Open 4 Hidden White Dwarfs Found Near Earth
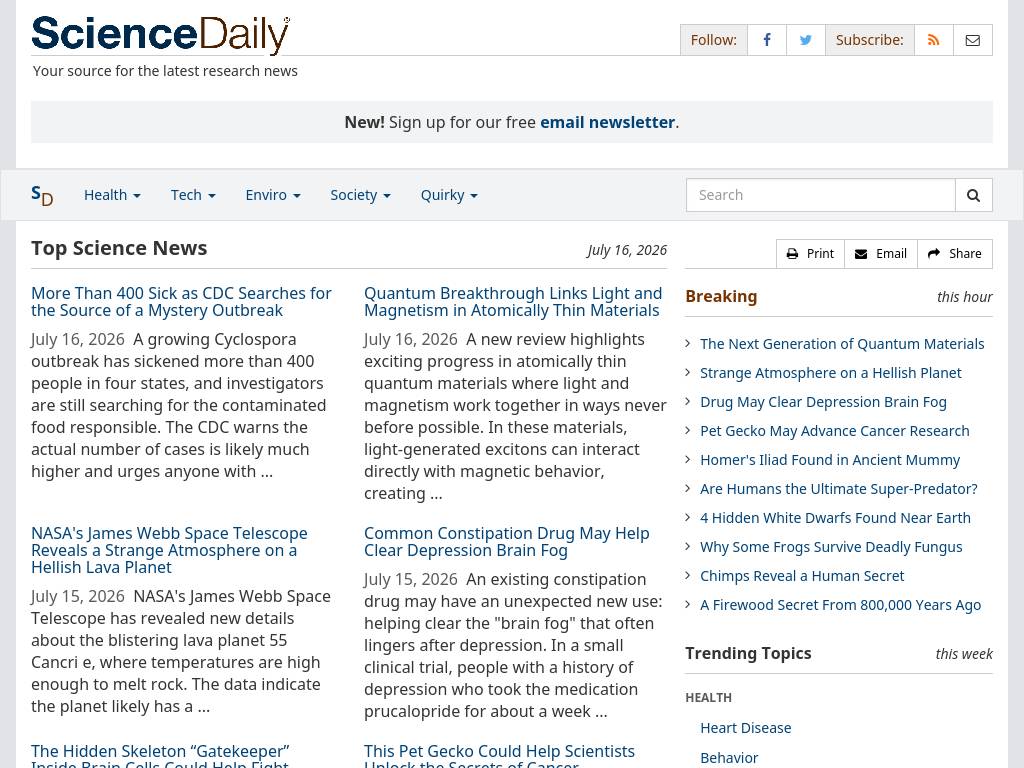Screen dimensions: 1024x768 (835, 518)
